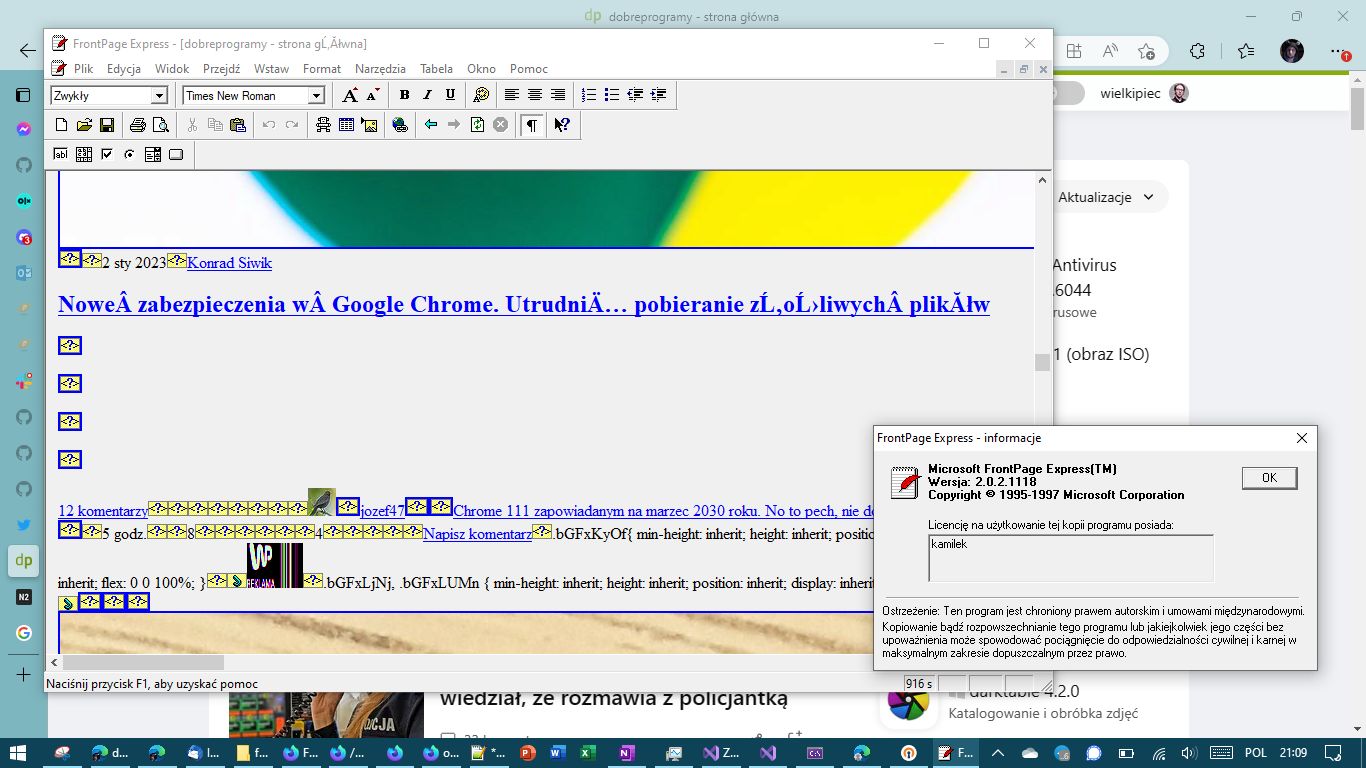Screen dimensions: 1366x768
Task: Open the Wstaw menu
Action: 271,69
